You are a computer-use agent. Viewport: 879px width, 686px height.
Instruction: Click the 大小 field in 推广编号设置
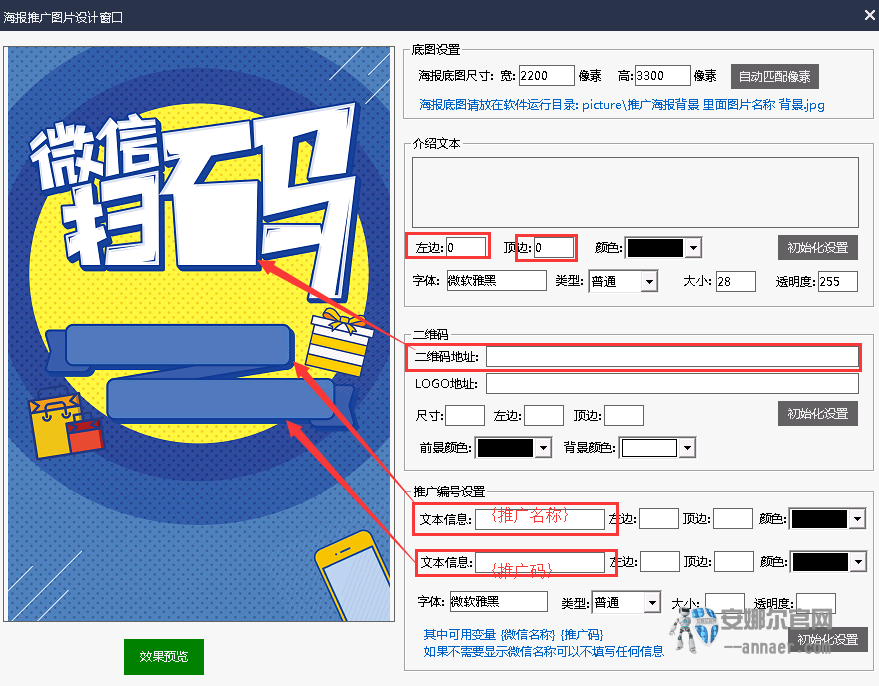(x=725, y=604)
